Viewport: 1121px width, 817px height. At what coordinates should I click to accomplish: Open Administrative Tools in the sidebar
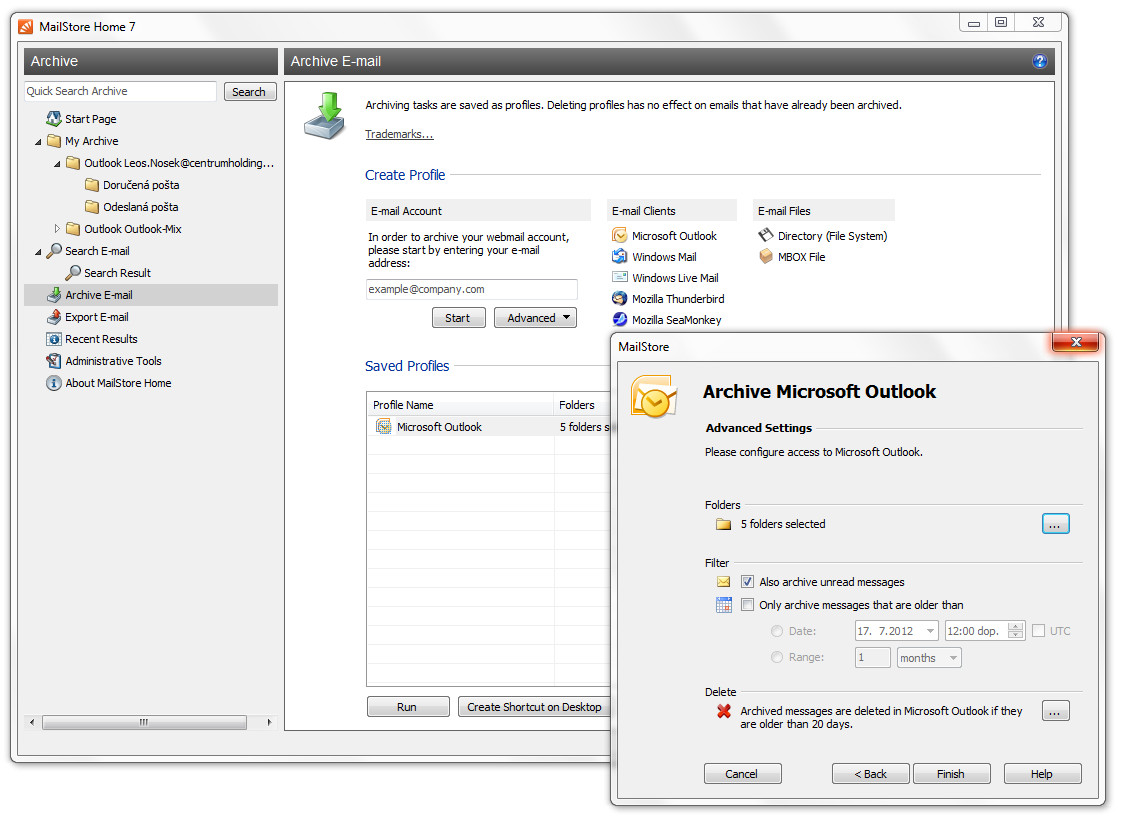[113, 361]
